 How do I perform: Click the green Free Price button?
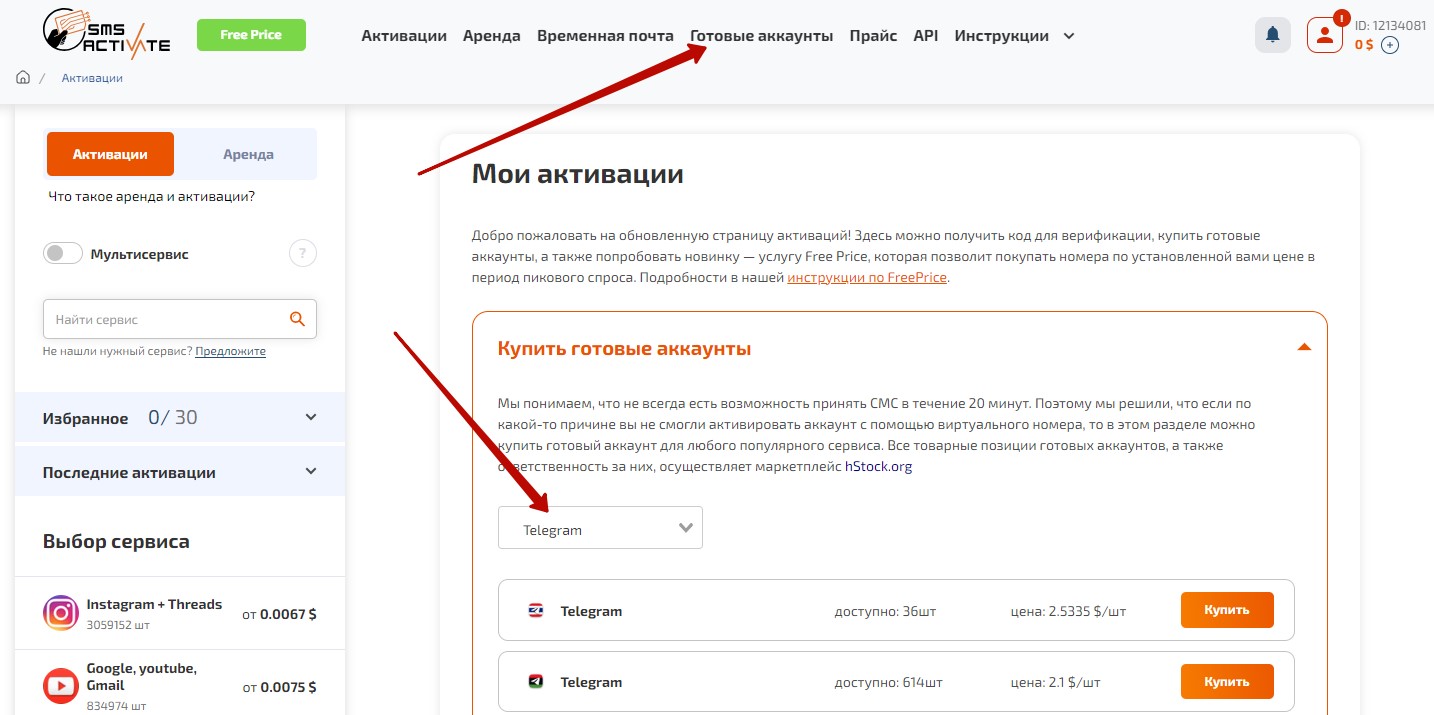[x=251, y=35]
